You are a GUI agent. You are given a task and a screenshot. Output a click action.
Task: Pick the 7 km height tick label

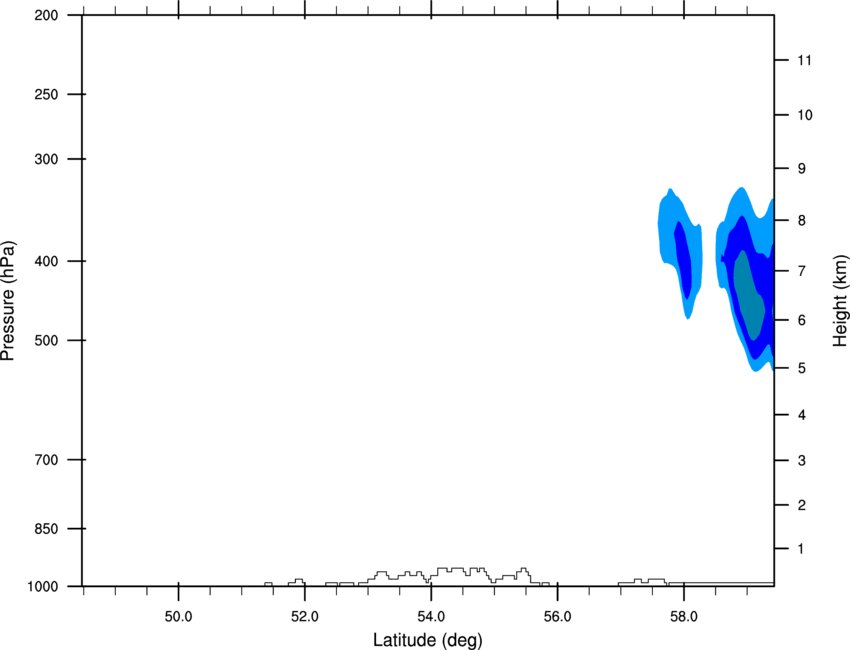tap(802, 271)
